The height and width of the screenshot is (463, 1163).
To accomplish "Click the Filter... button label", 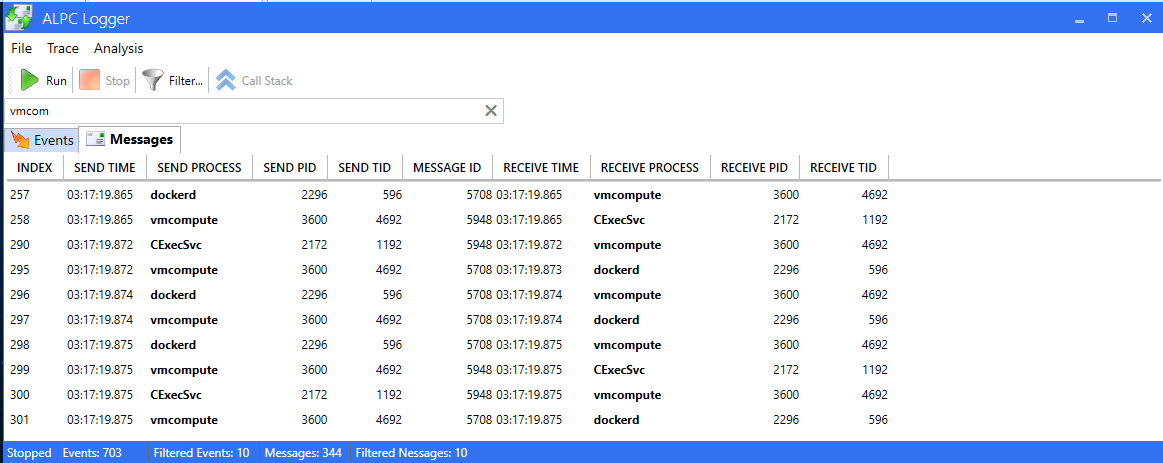I will 185,81.
